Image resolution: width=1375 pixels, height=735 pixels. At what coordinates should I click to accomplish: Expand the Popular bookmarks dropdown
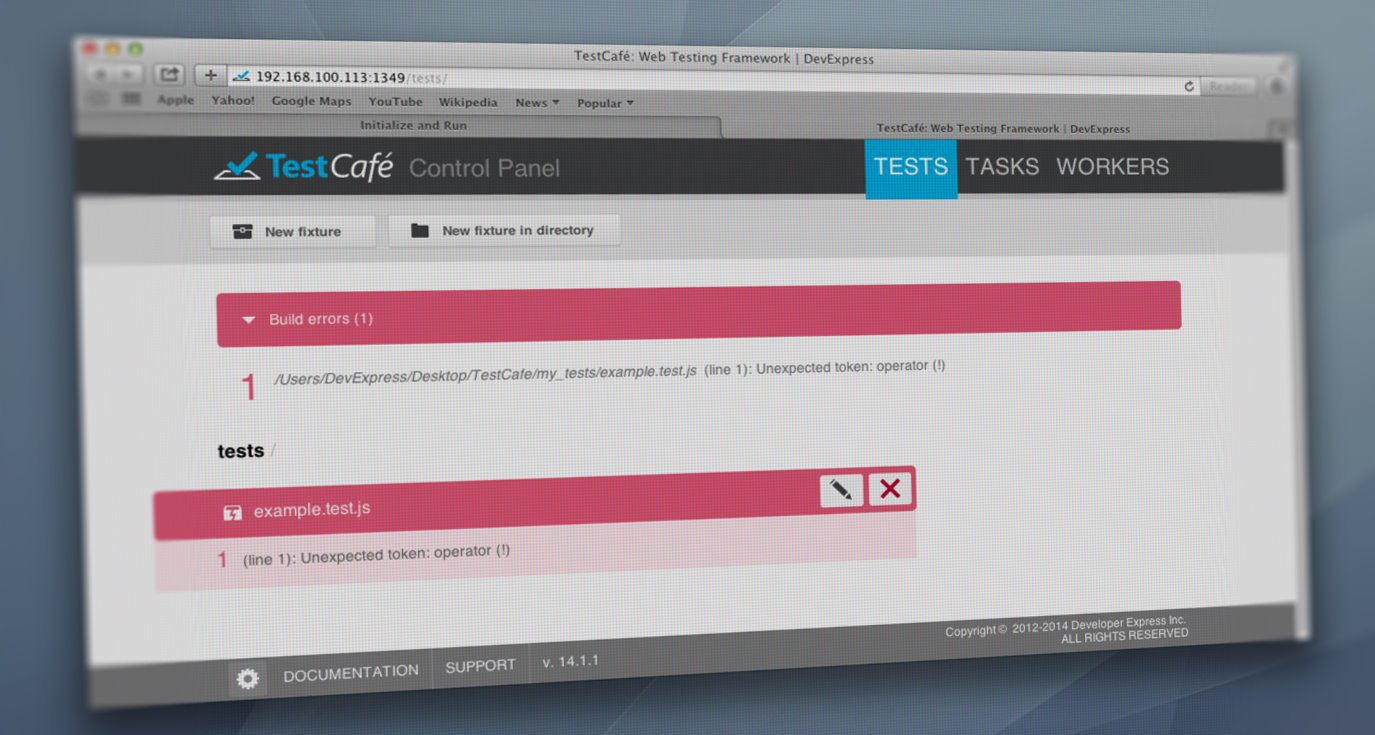(x=605, y=103)
